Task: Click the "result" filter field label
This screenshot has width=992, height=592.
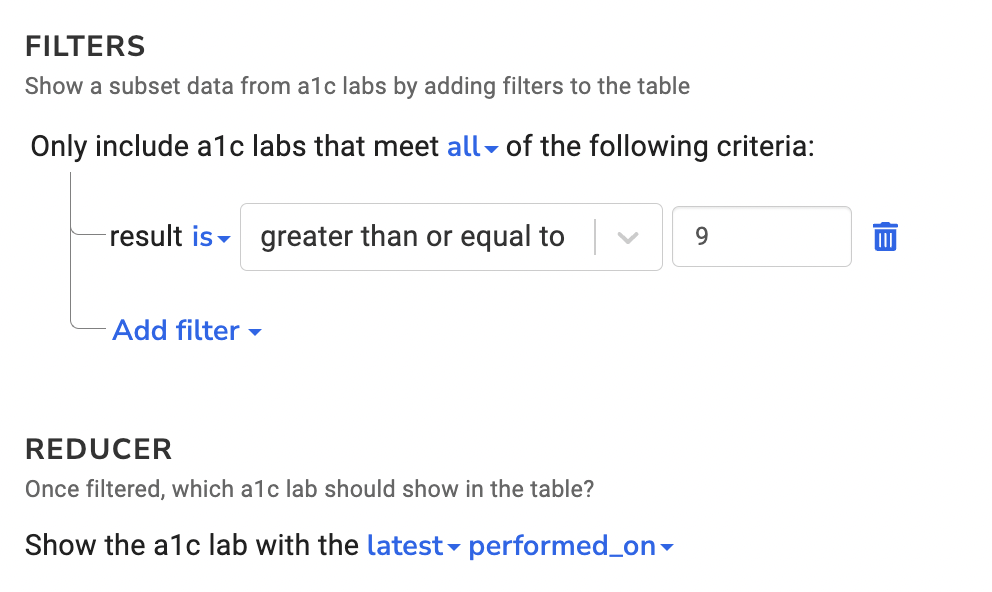Action: pyautogui.click(x=147, y=237)
